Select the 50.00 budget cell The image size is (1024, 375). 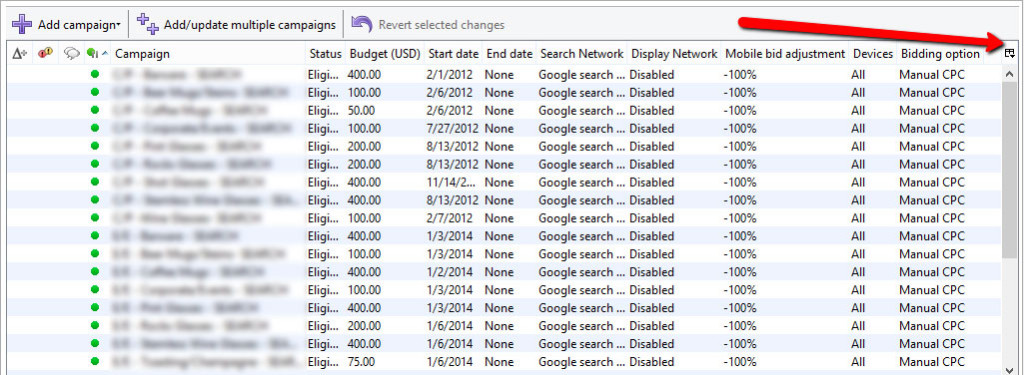click(361, 111)
